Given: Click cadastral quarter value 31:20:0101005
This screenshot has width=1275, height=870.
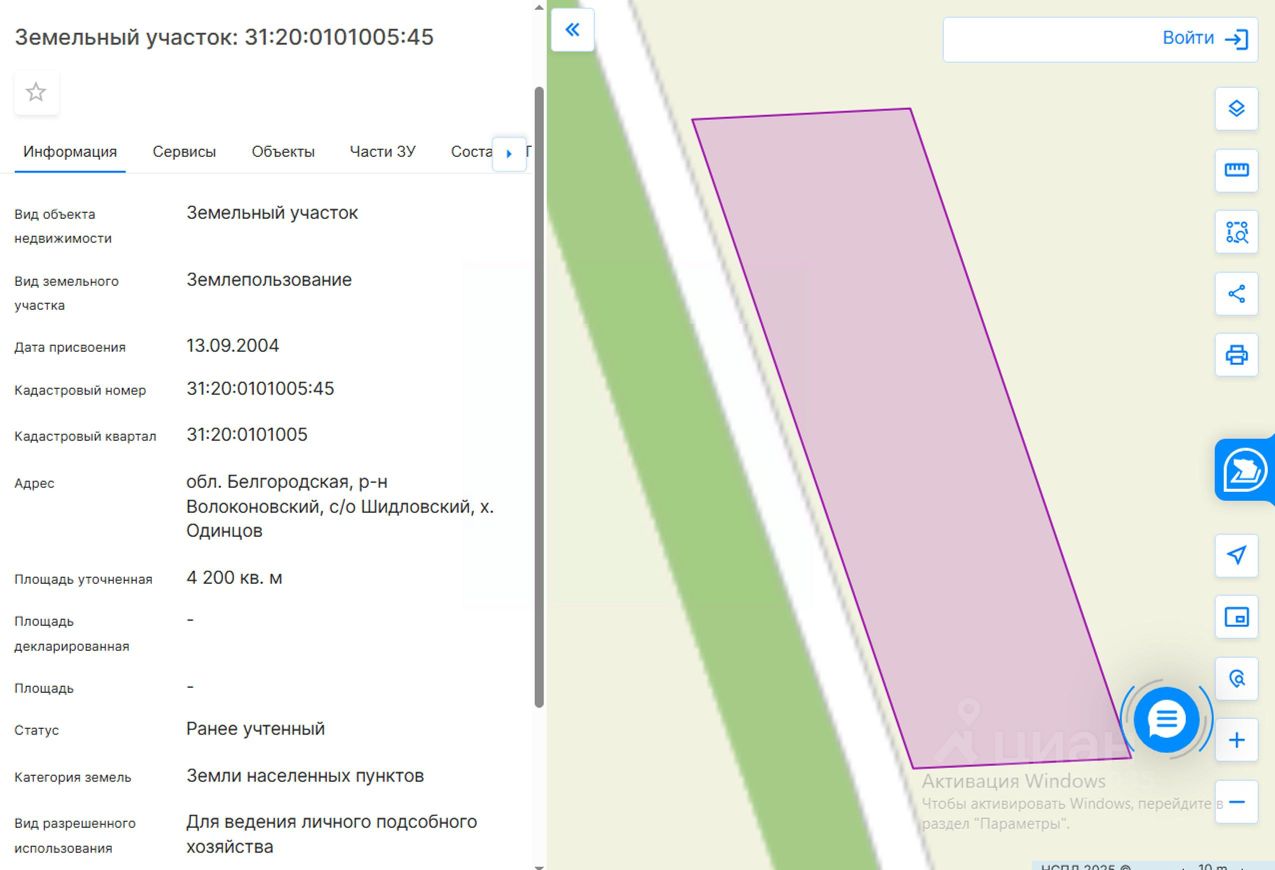Looking at the screenshot, I should coord(247,435).
